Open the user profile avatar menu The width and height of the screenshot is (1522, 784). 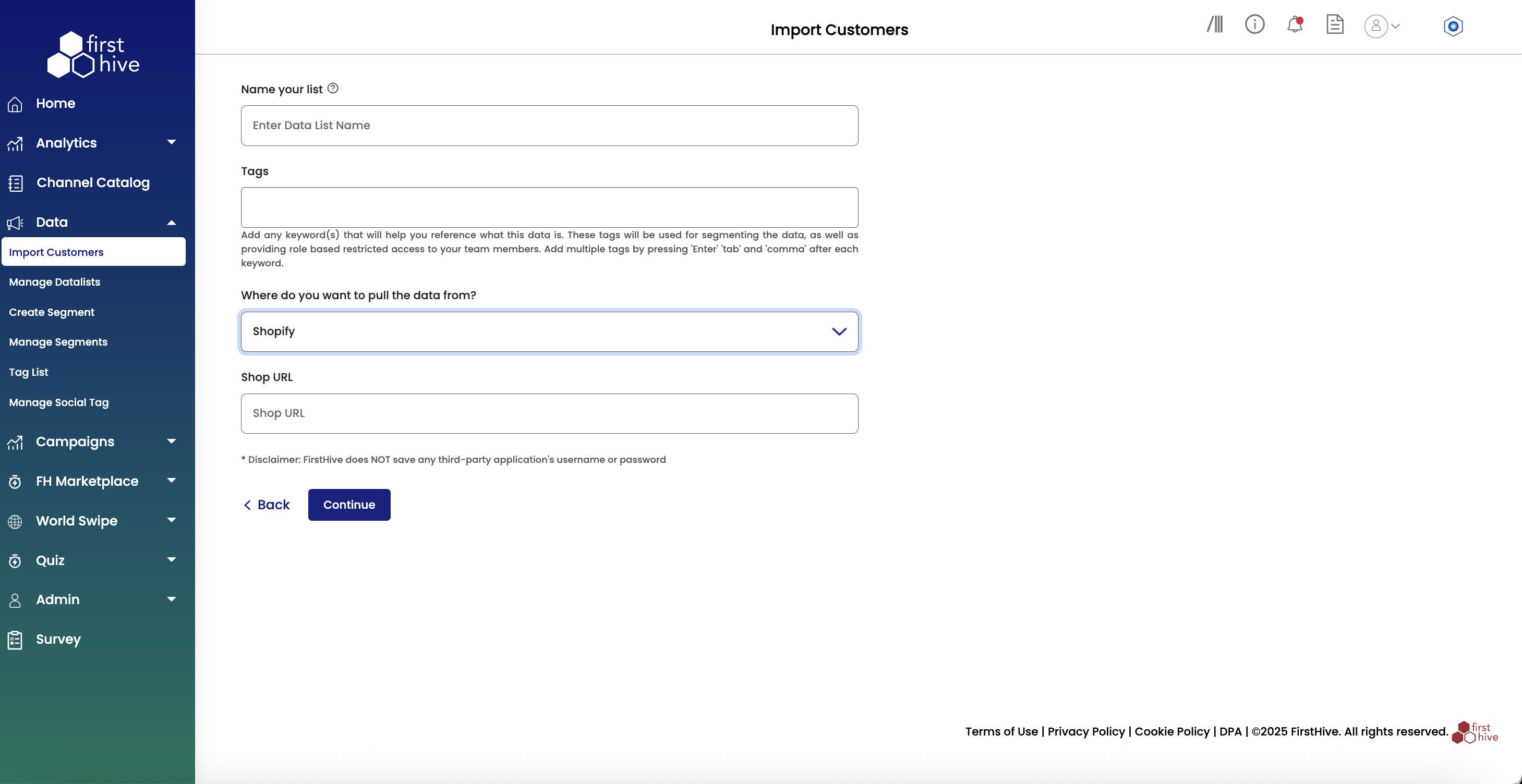pos(1375,26)
